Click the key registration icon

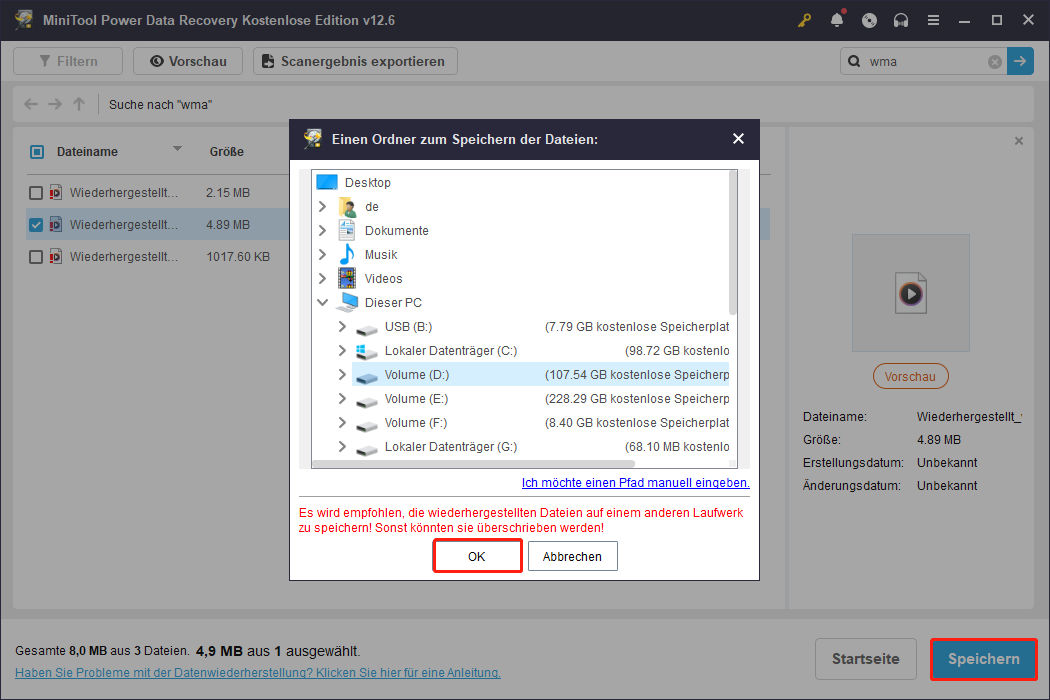point(804,20)
